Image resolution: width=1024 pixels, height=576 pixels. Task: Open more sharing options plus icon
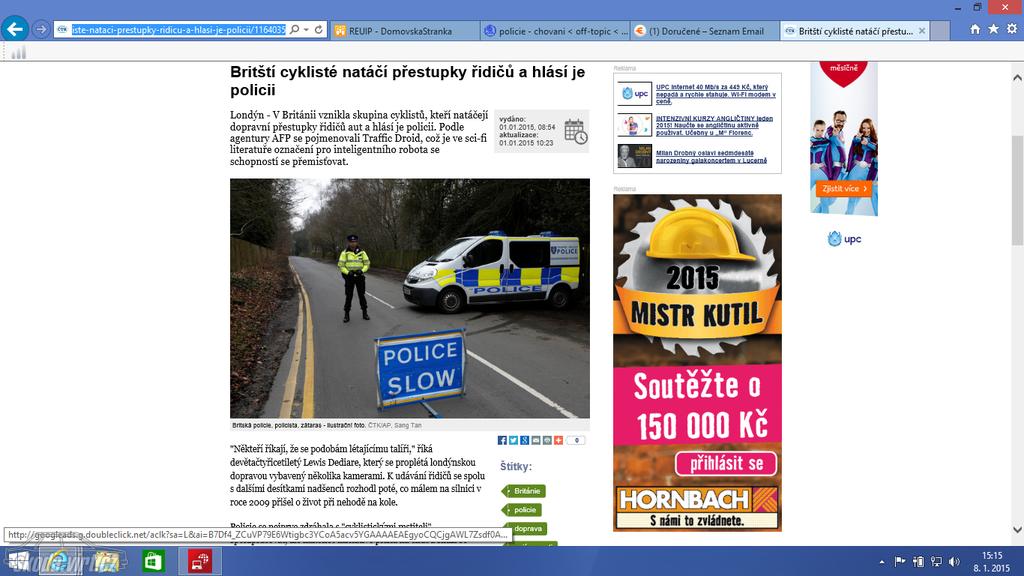558,440
